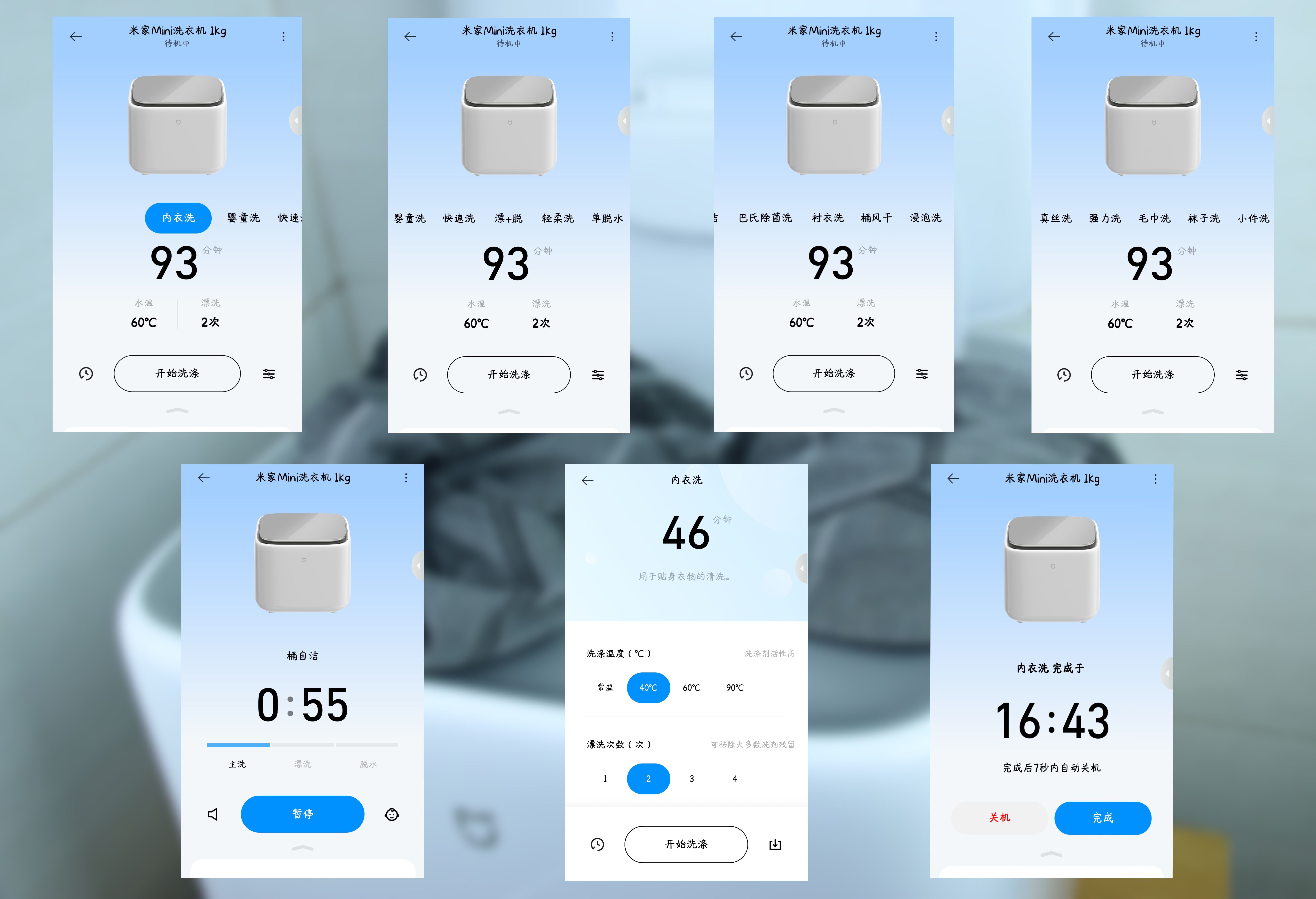Tap back arrow on the 16:43 completion screen
The height and width of the screenshot is (899, 1316).
pyautogui.click(x=954, y=479)
